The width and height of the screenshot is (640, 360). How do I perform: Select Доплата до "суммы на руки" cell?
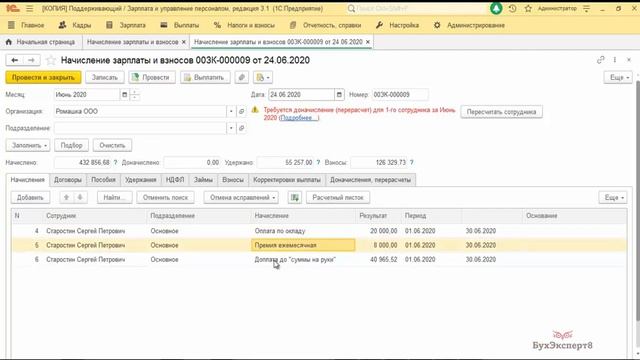pyautogui.click(x=303, y=260)
